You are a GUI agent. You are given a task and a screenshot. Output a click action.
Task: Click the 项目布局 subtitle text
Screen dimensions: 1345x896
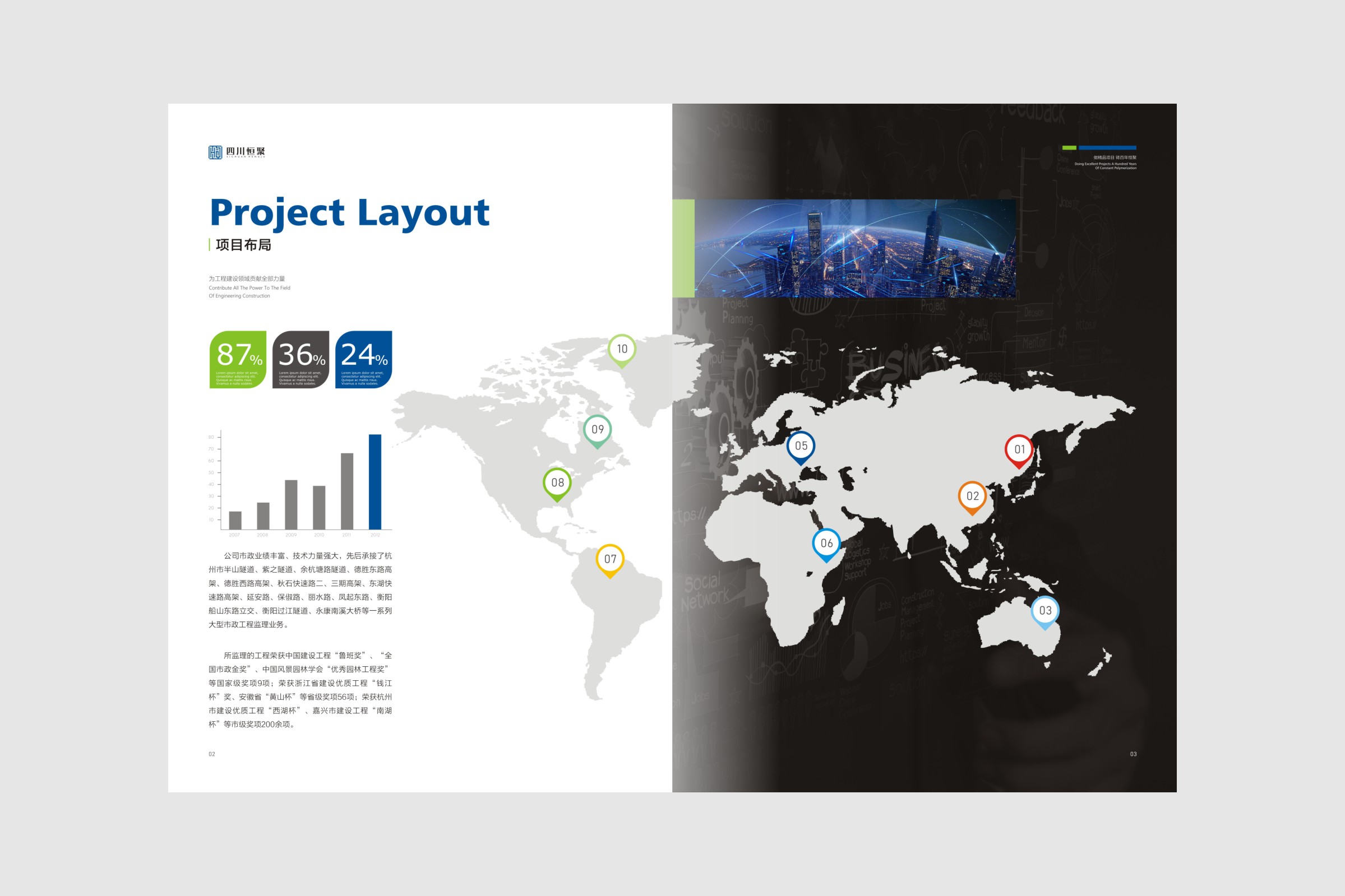point(243,245)
